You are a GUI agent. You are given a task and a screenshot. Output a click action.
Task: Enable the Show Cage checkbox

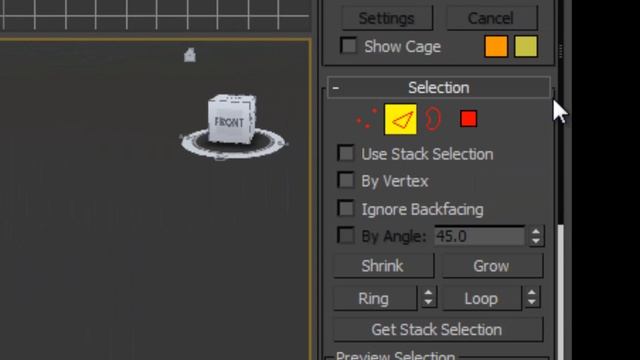(348, 46)
